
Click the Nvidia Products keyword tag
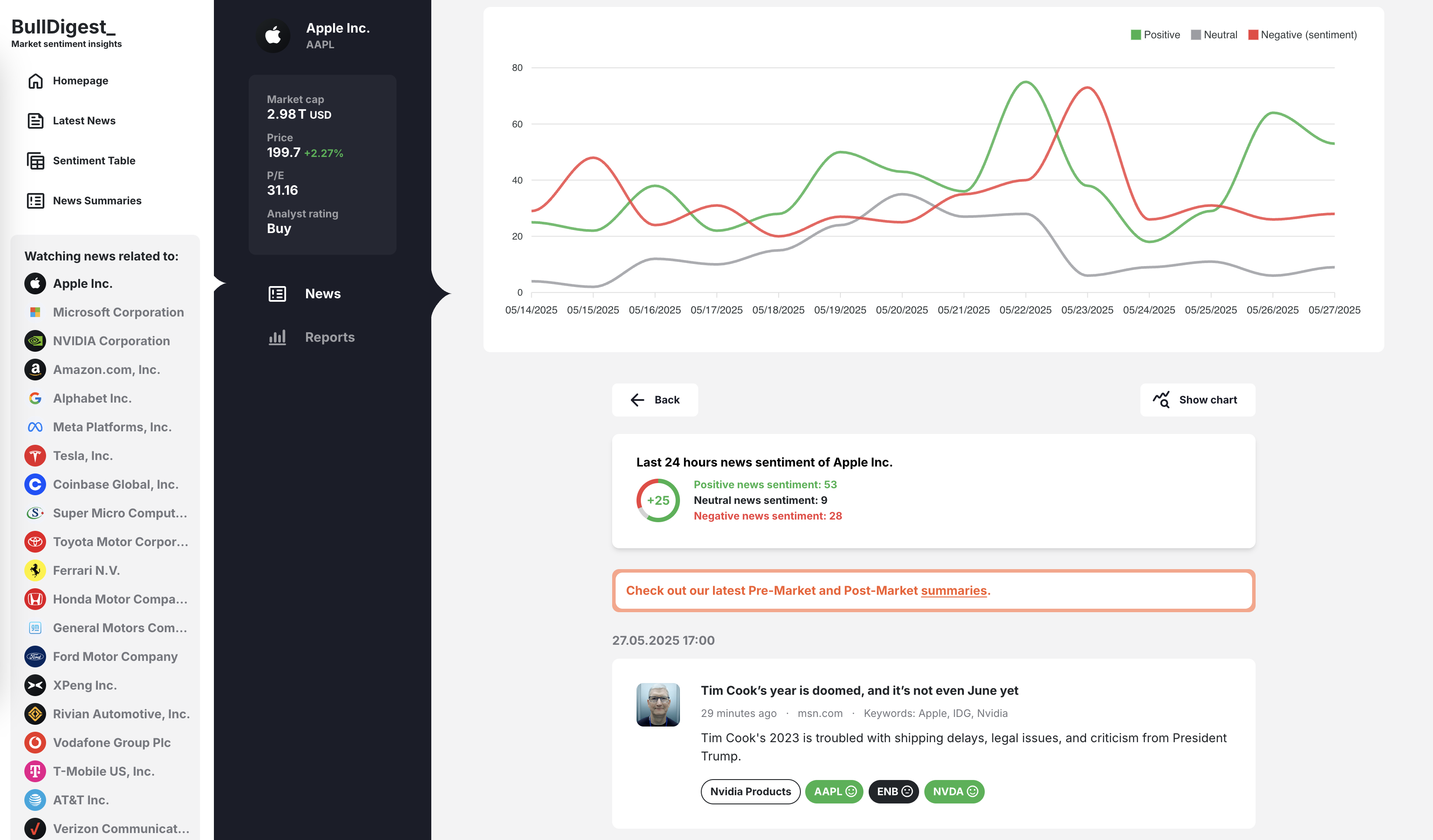coord(750,791)
